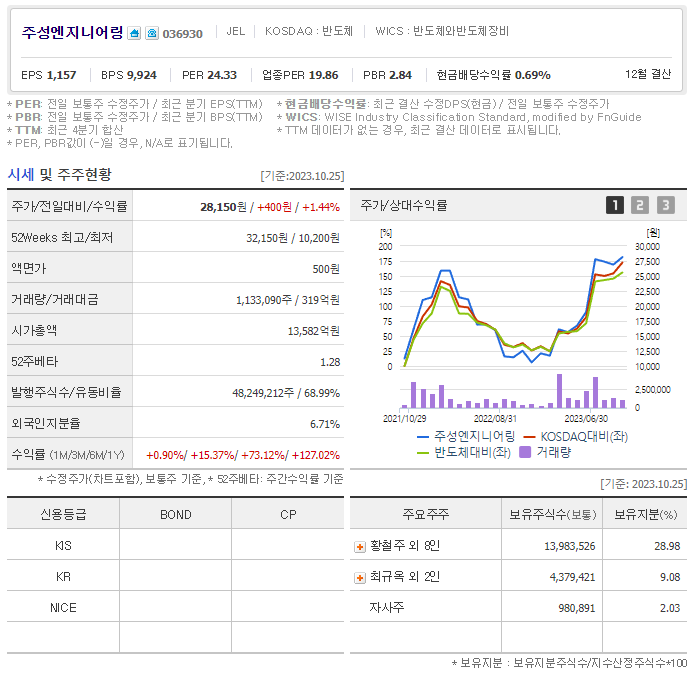The height and width of the screenshot is (674, 695).
Task: Click the 신용등급 column header
Action: coord(63,514)
